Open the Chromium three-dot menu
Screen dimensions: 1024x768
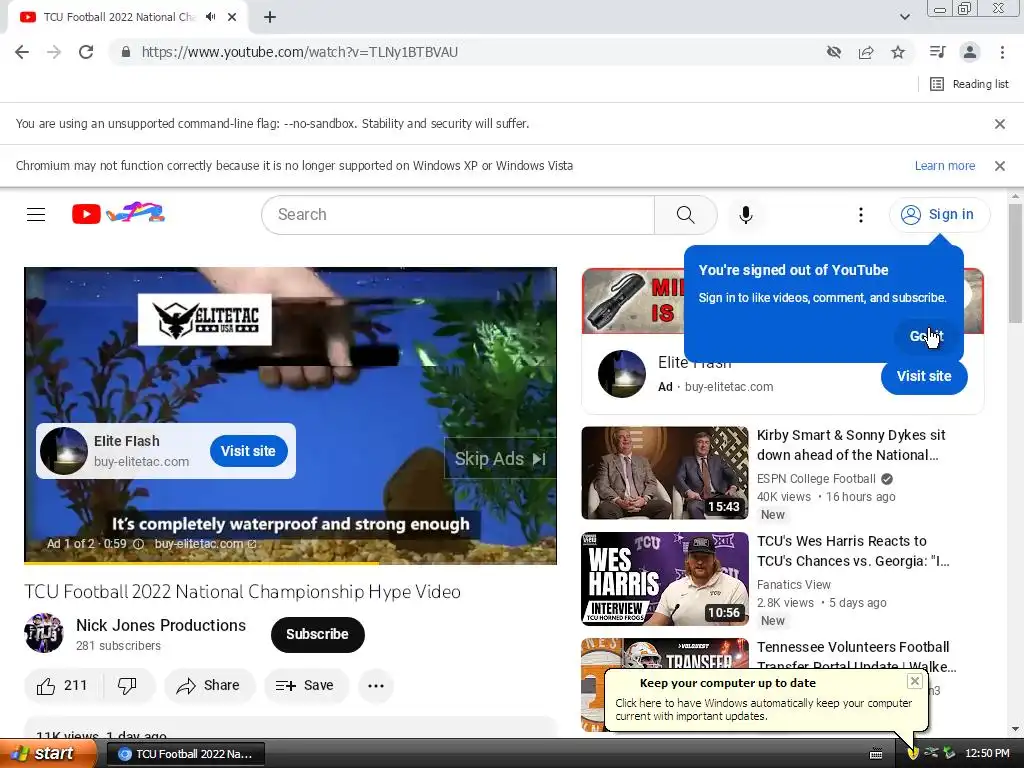(x=1002, y=52)
